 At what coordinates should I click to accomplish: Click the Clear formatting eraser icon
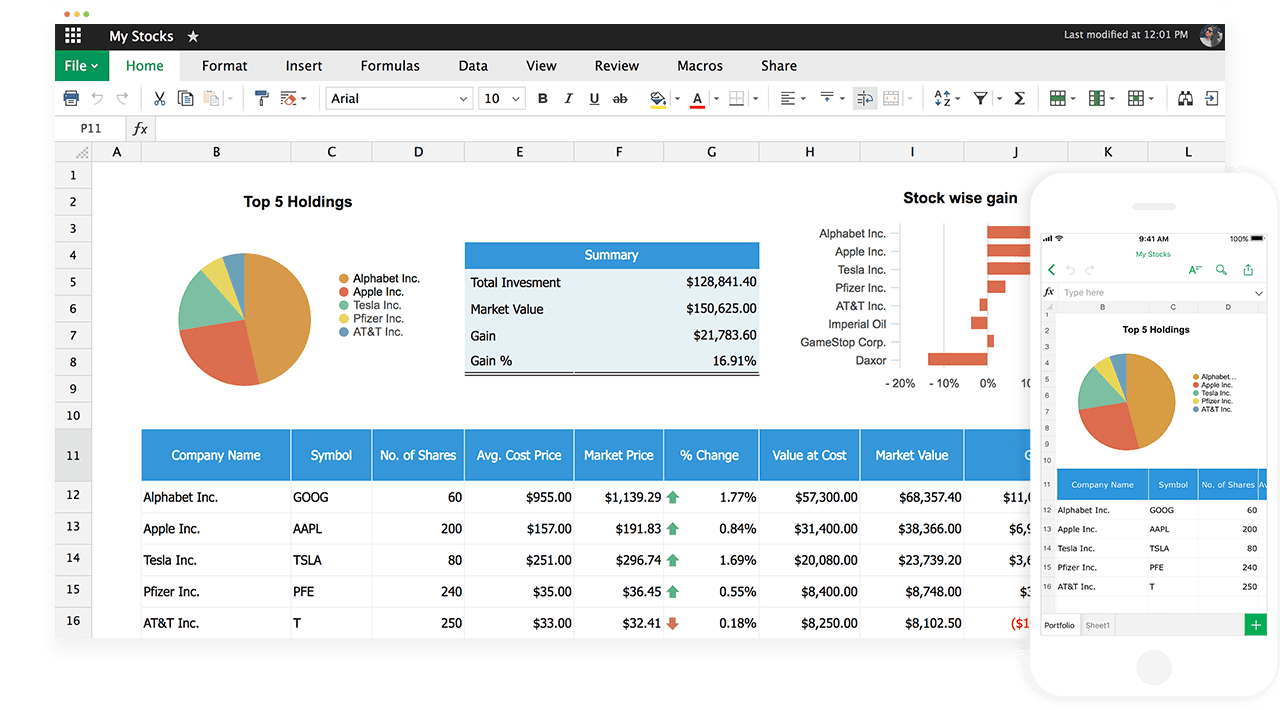288,98
